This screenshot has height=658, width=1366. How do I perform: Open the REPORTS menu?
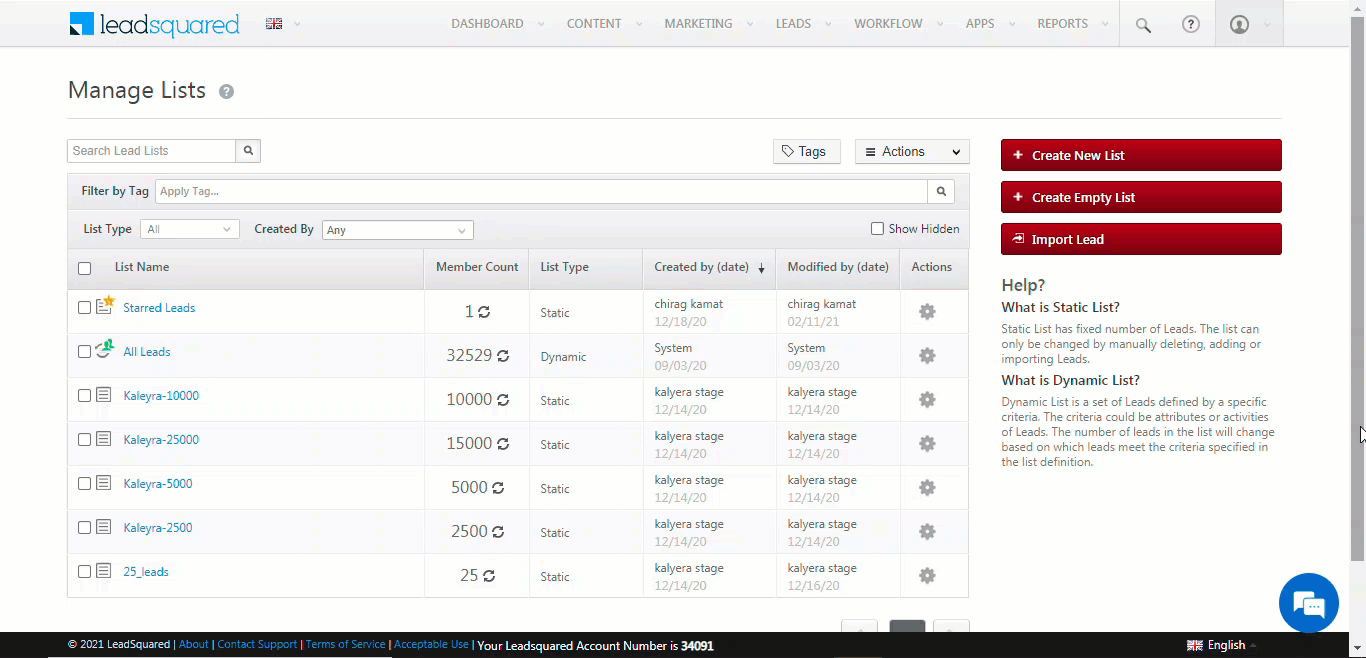coord(1062,24)
